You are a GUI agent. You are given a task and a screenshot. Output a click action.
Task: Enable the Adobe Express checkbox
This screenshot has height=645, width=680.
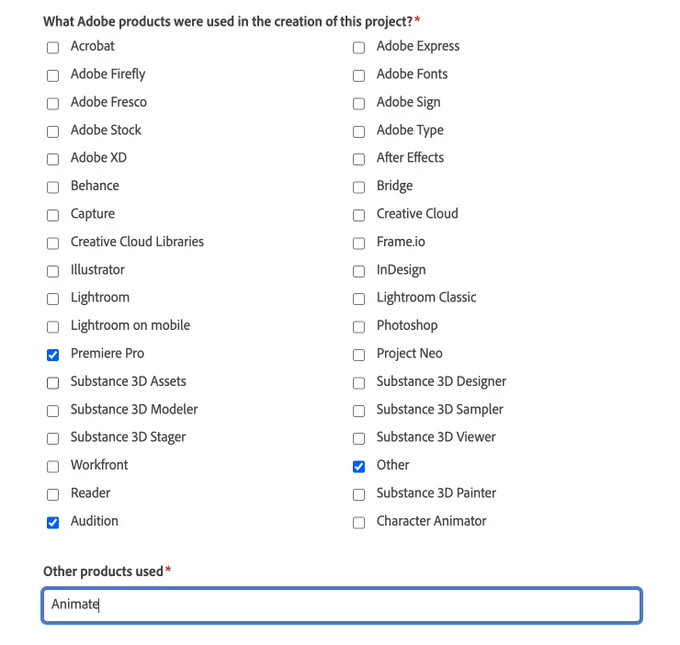point(359,47)
